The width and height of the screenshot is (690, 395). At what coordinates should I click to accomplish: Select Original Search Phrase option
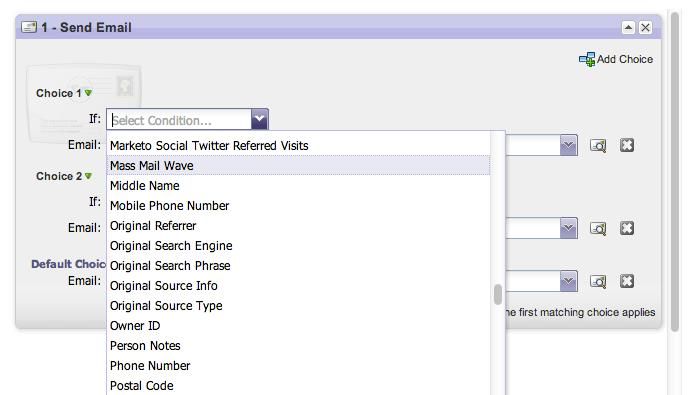tap(298, 266)
